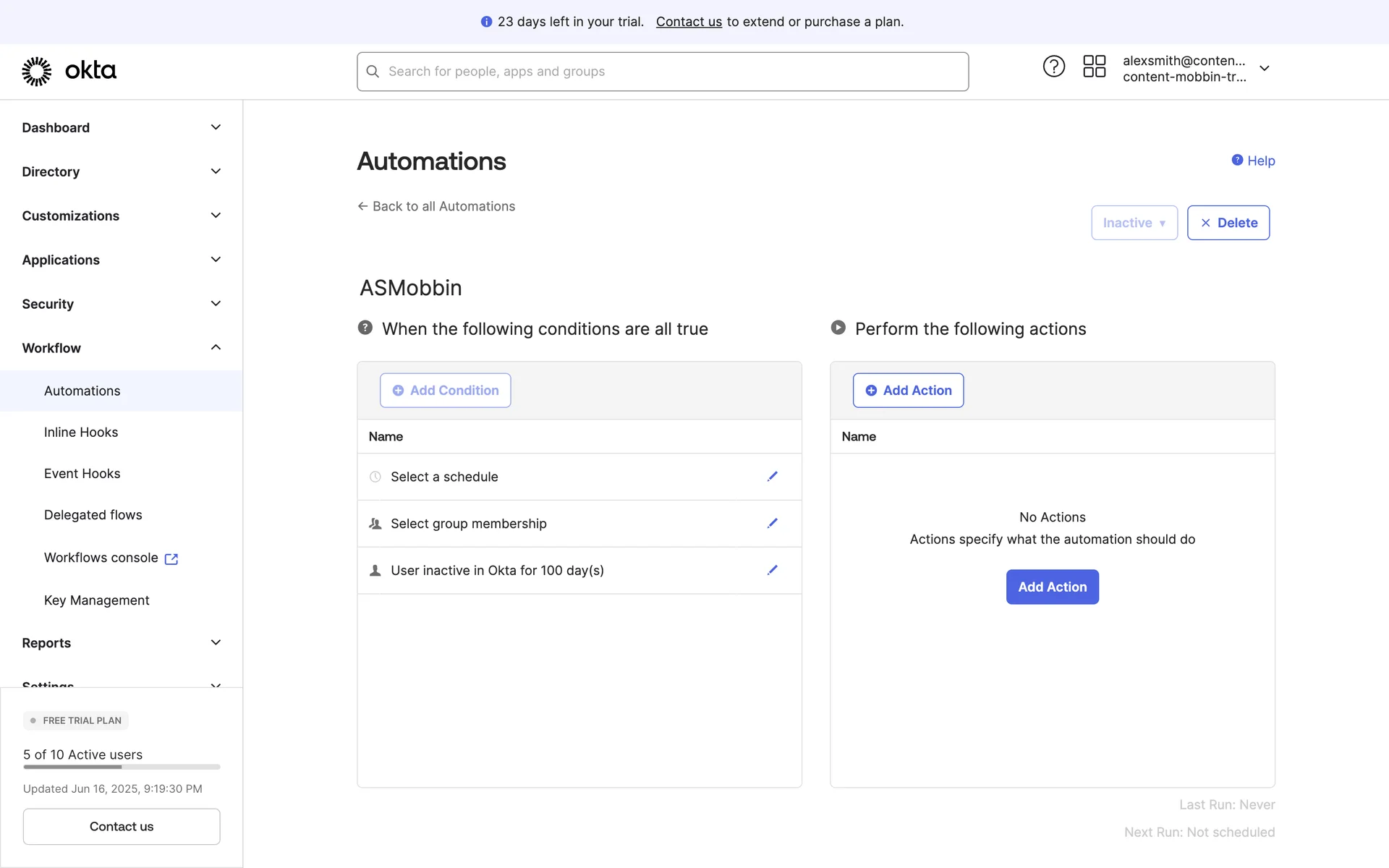Click the Workflows console external link icon

tap(171, 558)
